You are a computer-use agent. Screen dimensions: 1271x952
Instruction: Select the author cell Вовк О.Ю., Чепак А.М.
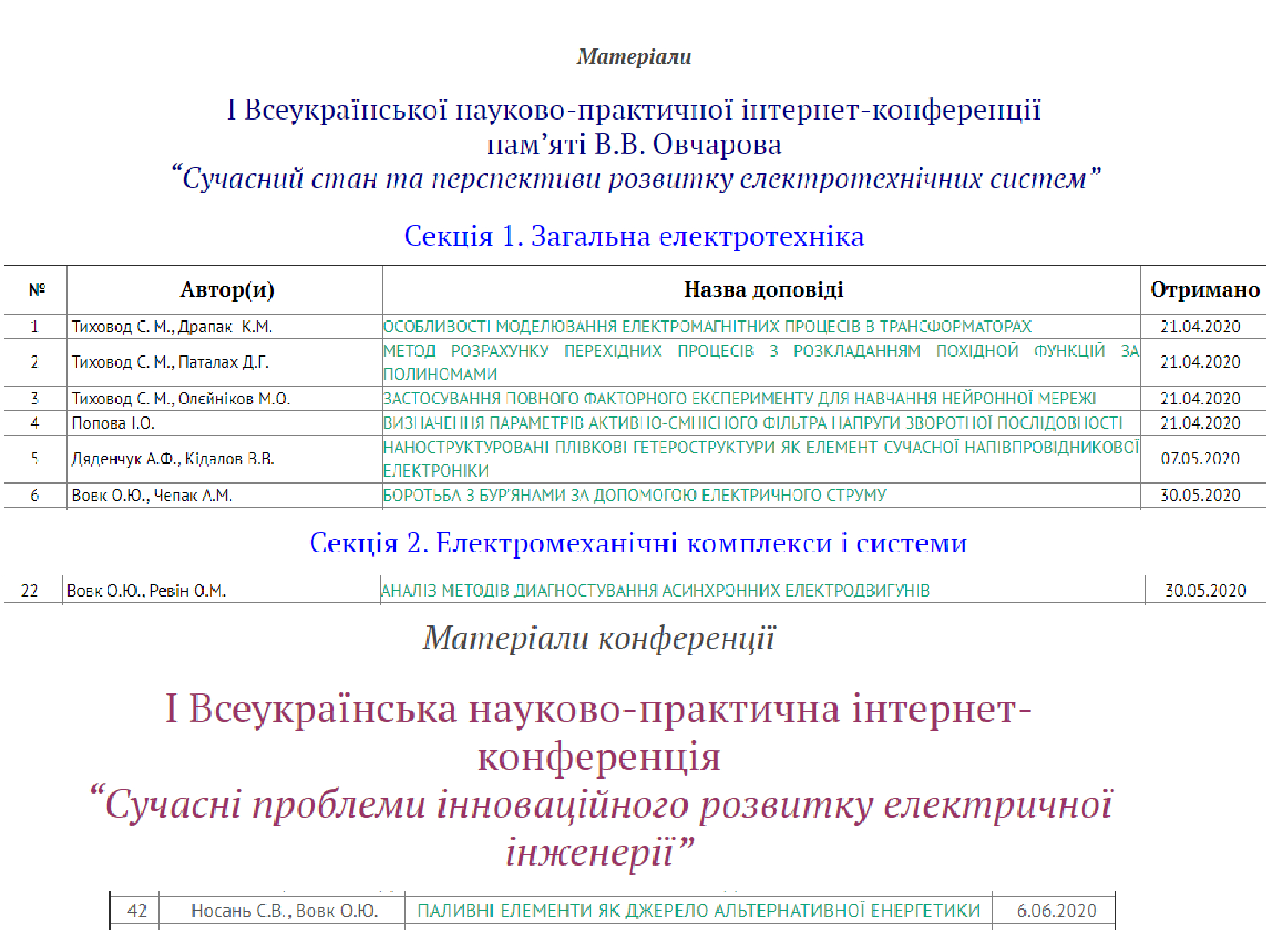click(152, 496)
